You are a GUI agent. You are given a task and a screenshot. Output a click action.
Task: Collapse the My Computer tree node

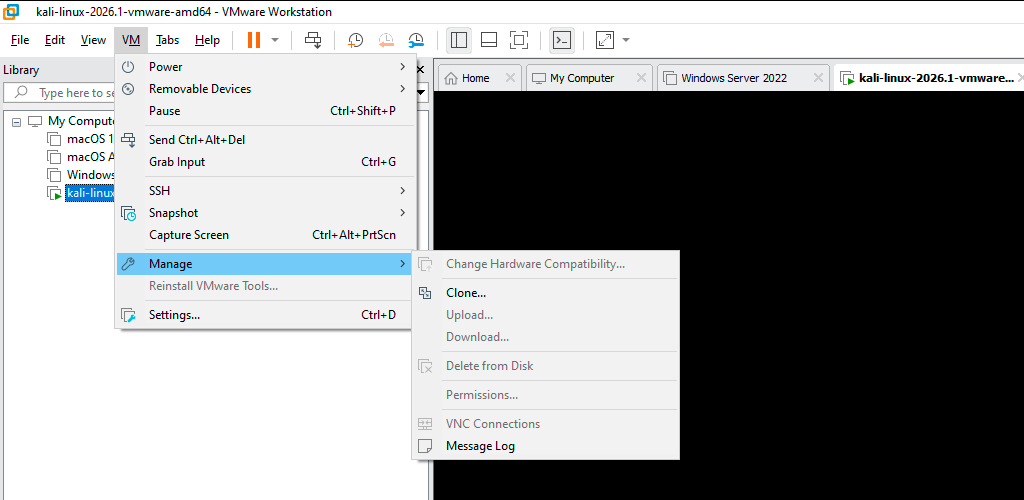pyautogui.click(x=17, y=121)
